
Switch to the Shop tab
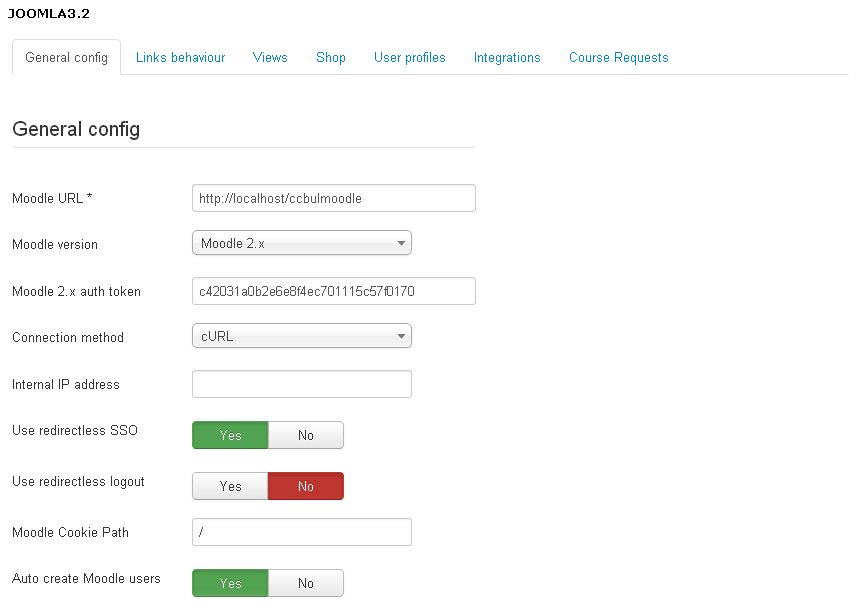coord(331,58)
